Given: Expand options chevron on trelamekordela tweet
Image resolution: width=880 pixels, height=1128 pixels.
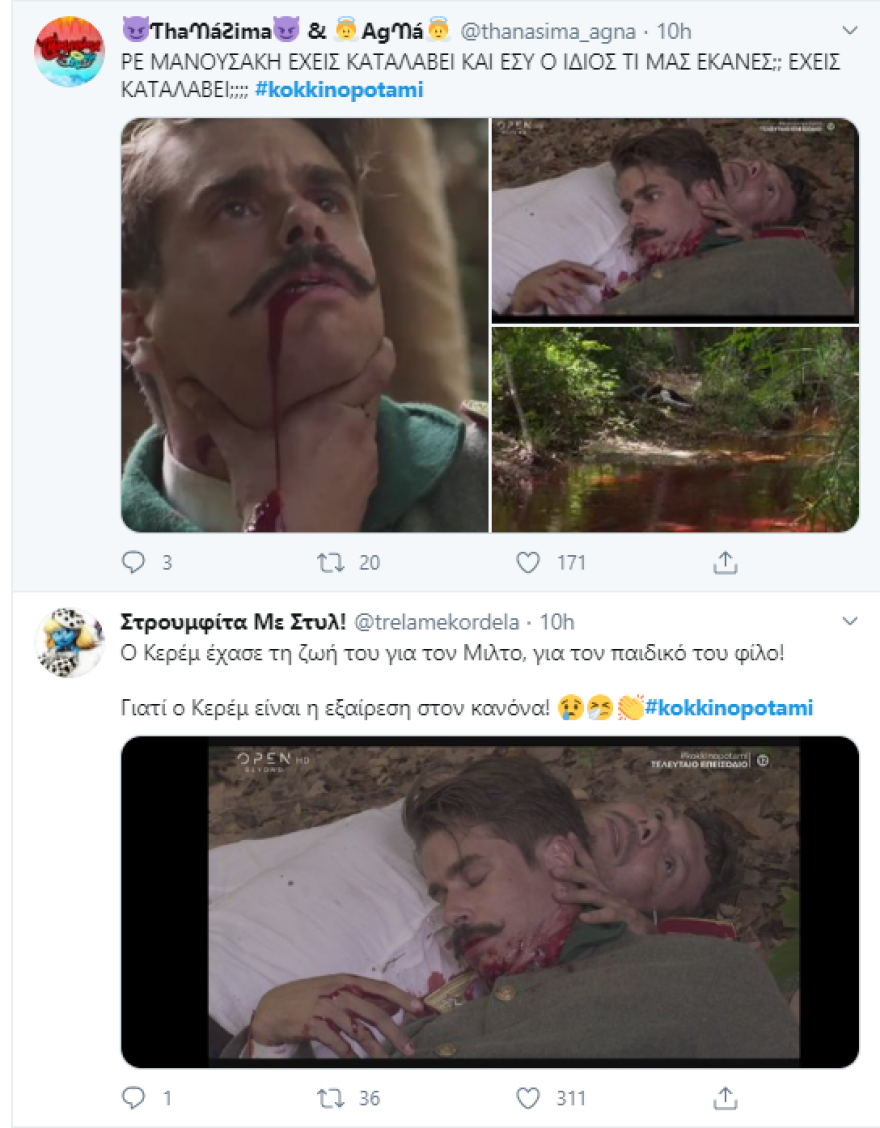Looking at the screenshot, I should pyautogui.click(x=850, y=622).
